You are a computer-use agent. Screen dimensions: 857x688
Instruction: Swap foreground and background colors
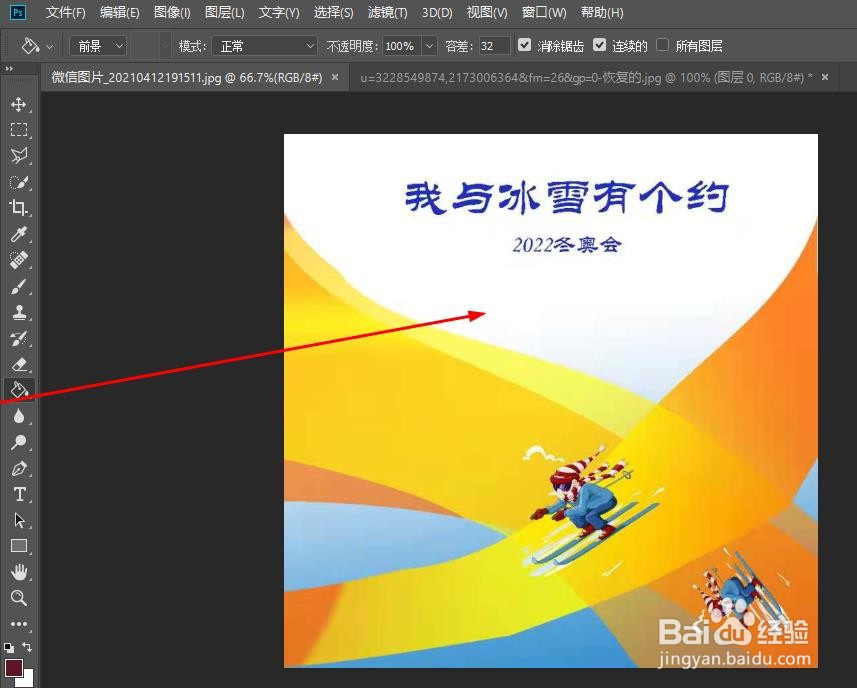[x=27, y=647]
